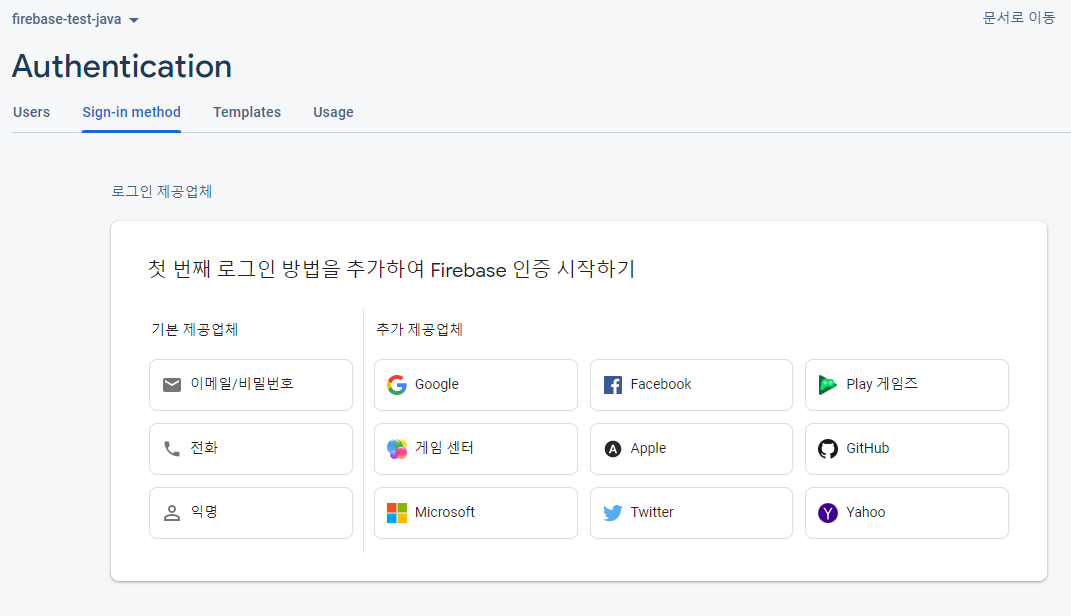Choose 이메일/비밀번호 provider text
The width and height of the screenshot is (1071, 616).
click(x=242, y=384)
